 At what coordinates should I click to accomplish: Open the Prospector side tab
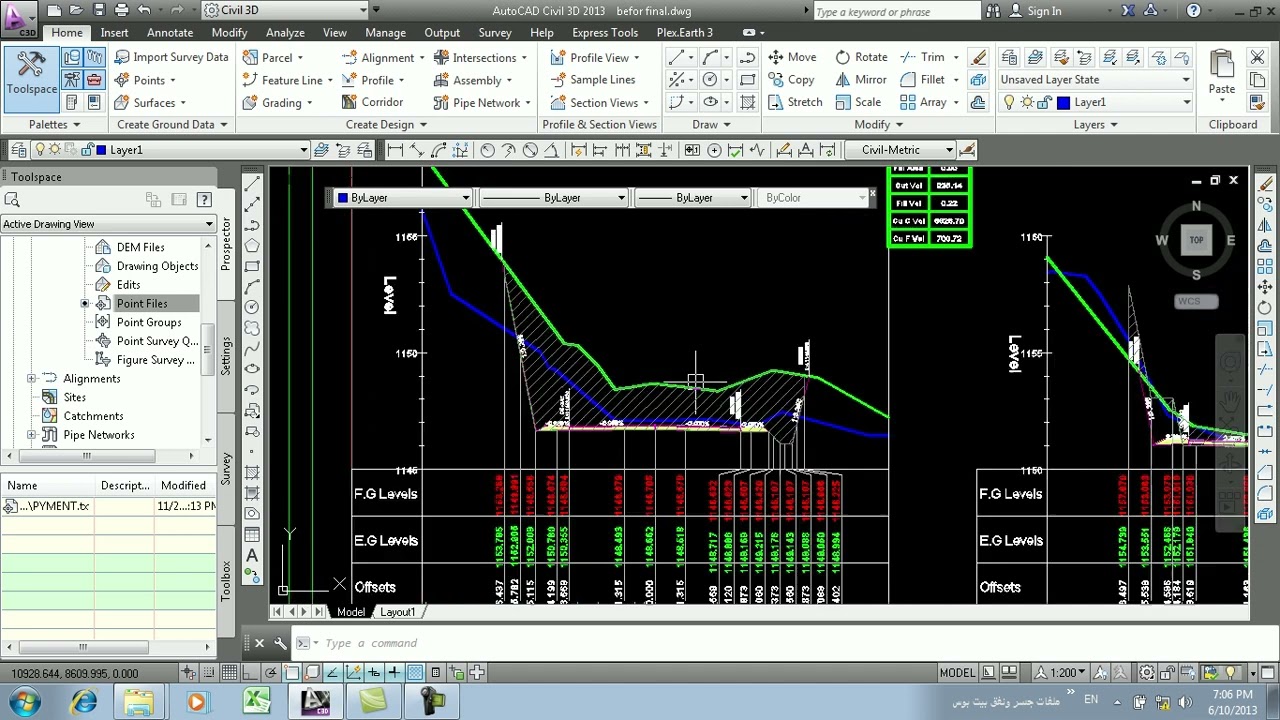226,243
